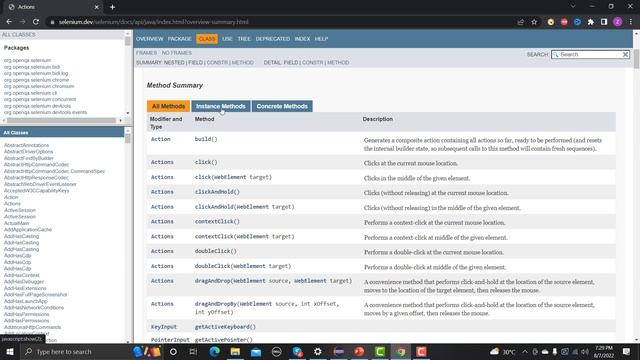The width and height of the screenshot is (640, 360).
Task: Open the DEPRECATED navigation item
Action: (x=273, y=39)
